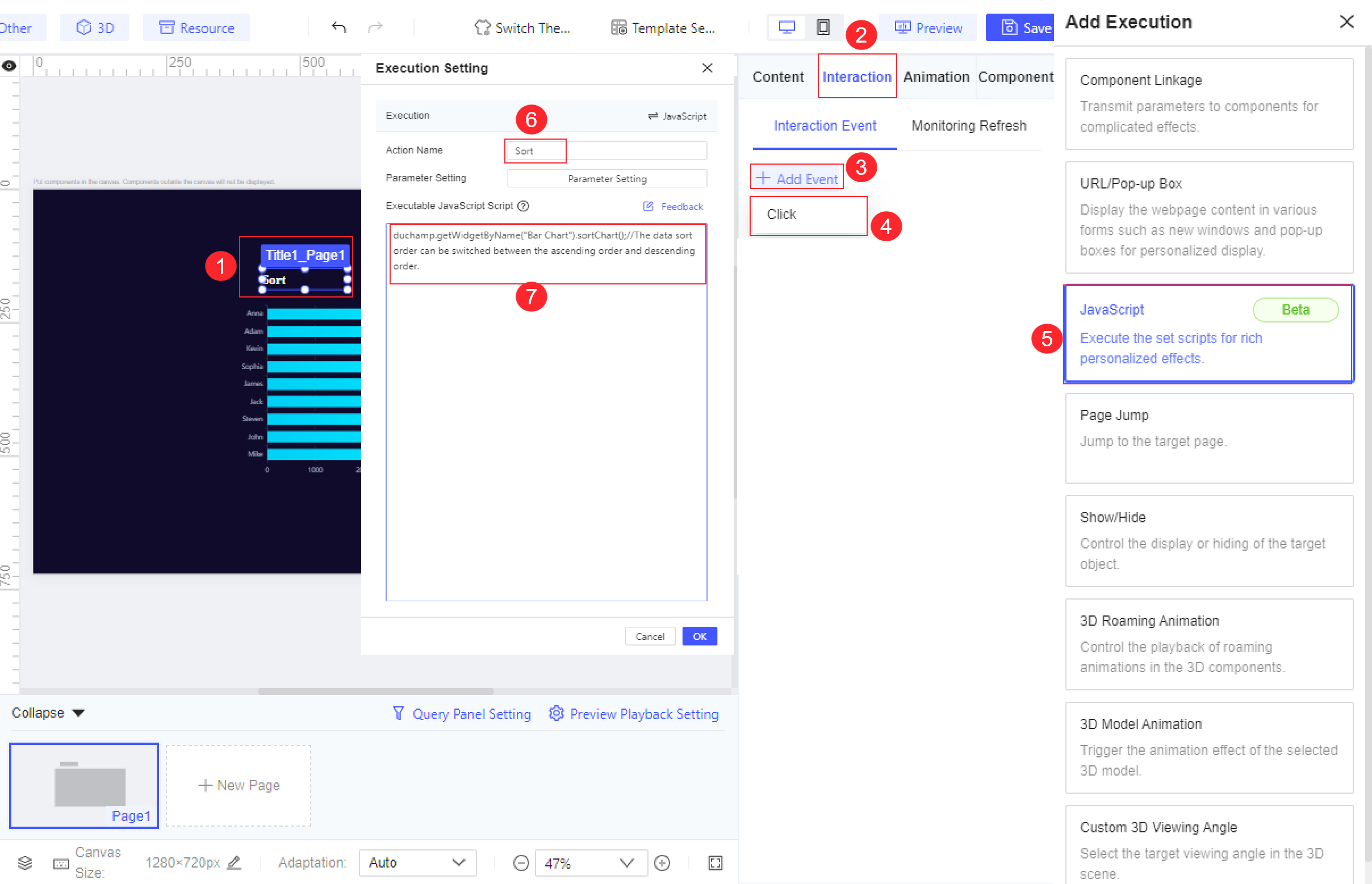Viewport: 1372px width, 884px height.
Task: Switch to the Content tab
Action: (x=778, y=77)
